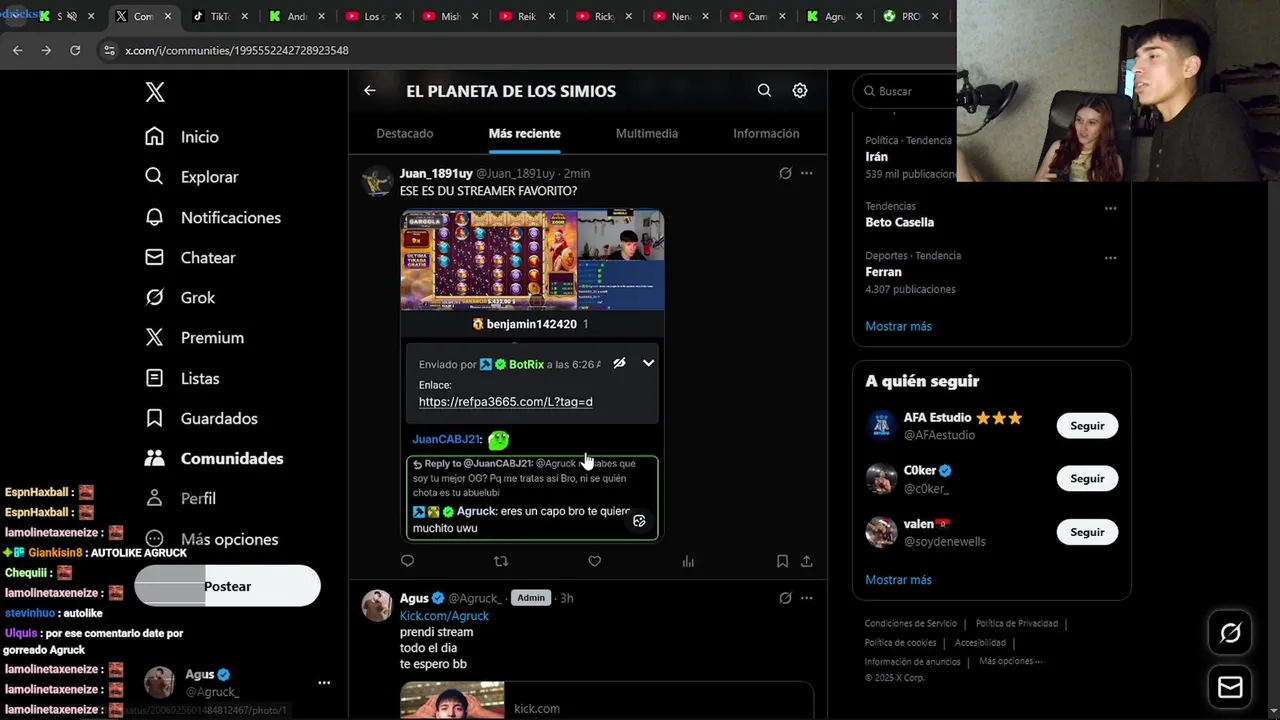The width and height of the screenshot is (1280, 720).
Task: Open Agus profile avatar in post
Action: coord(377,606)
